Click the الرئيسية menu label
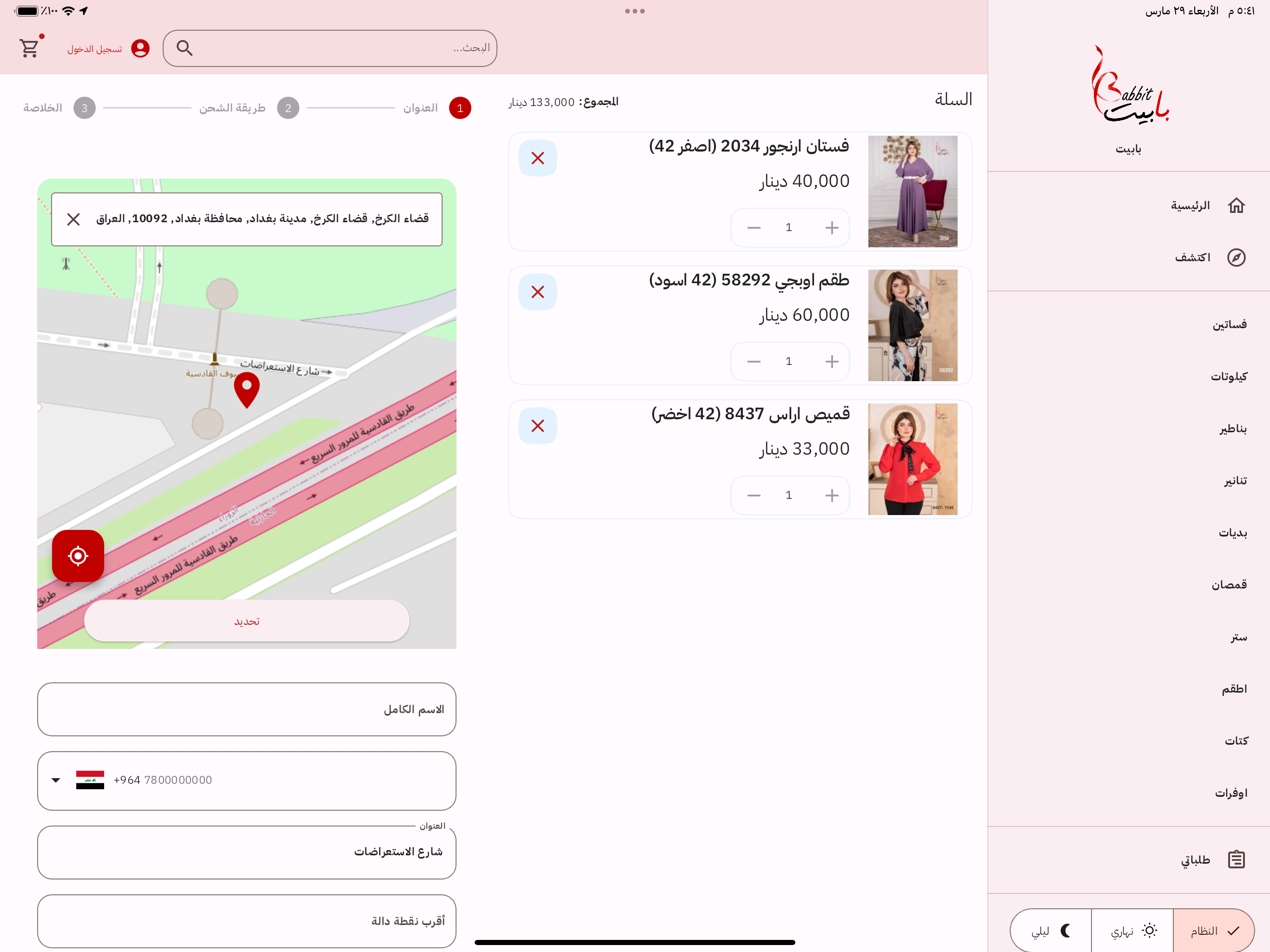Screen dimensions: 1270x952 pyautogui.click(x=1190, y=205)
